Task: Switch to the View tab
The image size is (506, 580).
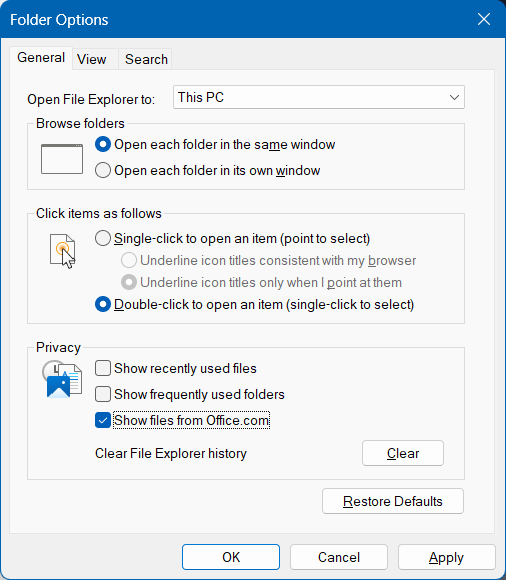Action: (x=95, y=59)
